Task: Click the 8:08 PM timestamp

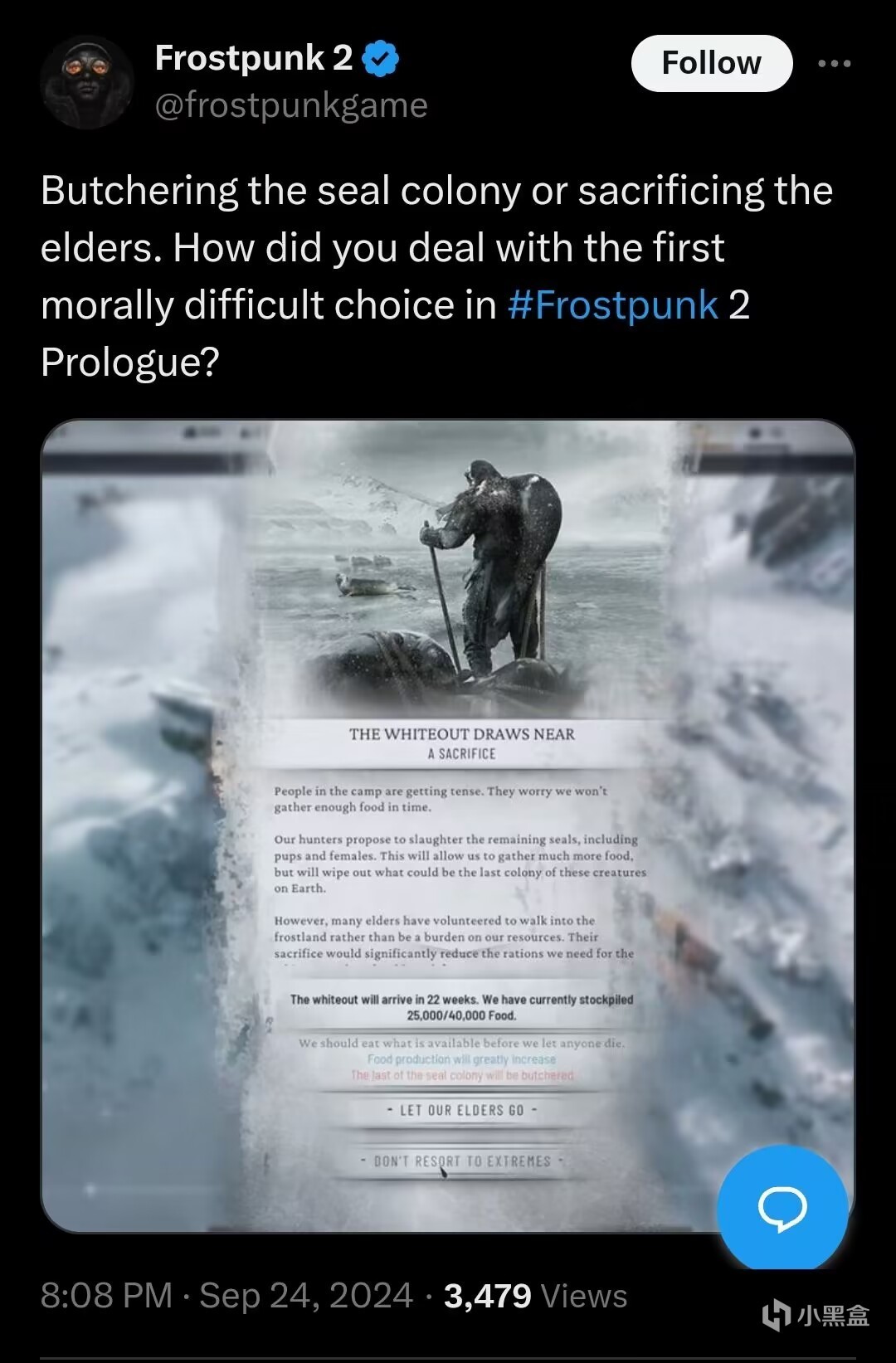Action: coord(106,1296)
